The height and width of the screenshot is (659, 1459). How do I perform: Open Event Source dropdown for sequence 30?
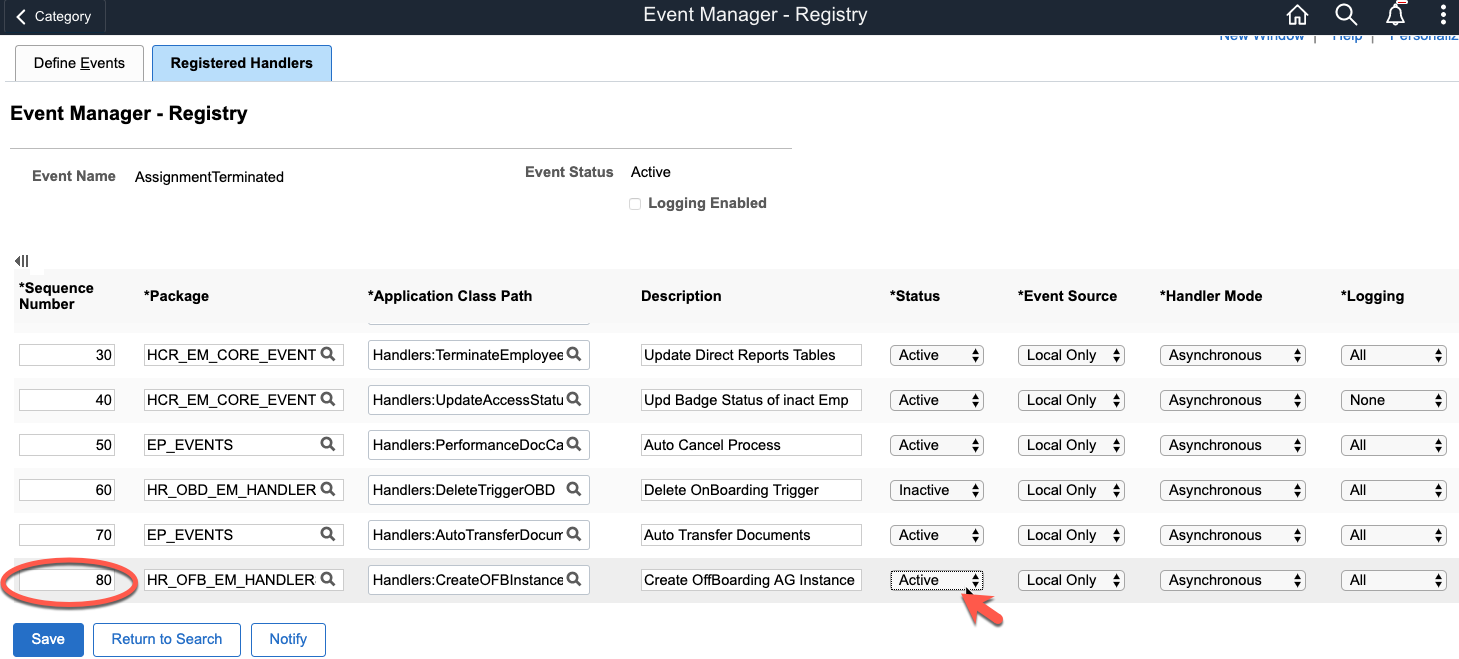[x=1071, y=355]
